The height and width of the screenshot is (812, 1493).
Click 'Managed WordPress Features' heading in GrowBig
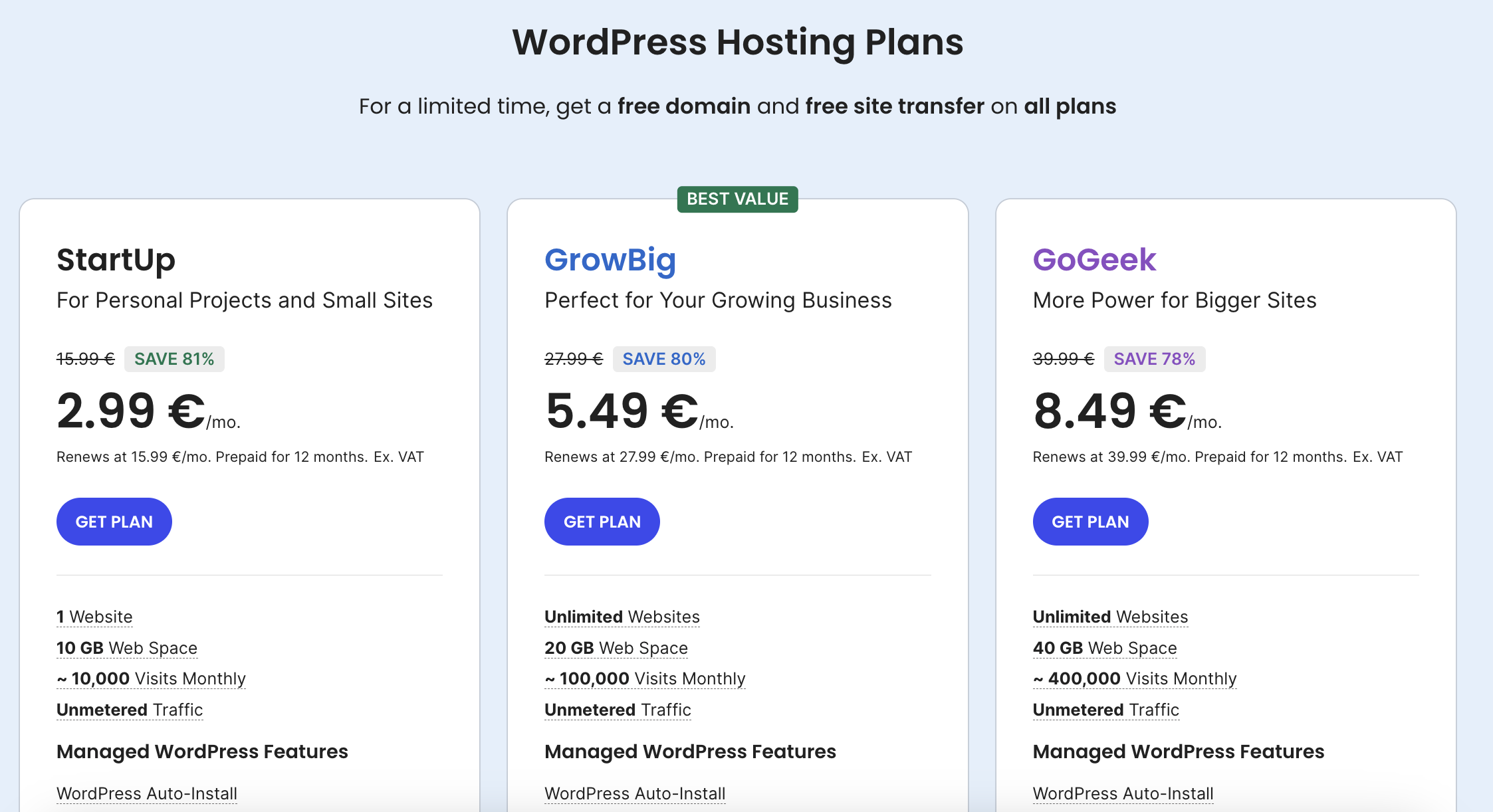(x=690, y=752)
